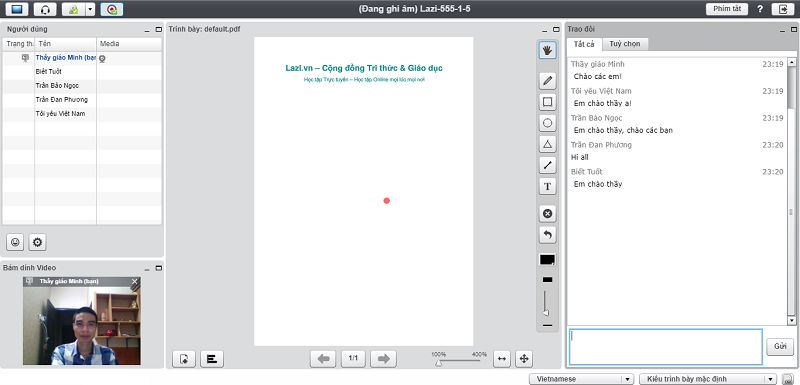
Task: Sort by Media column header
Action: click(x=129, y=44)
